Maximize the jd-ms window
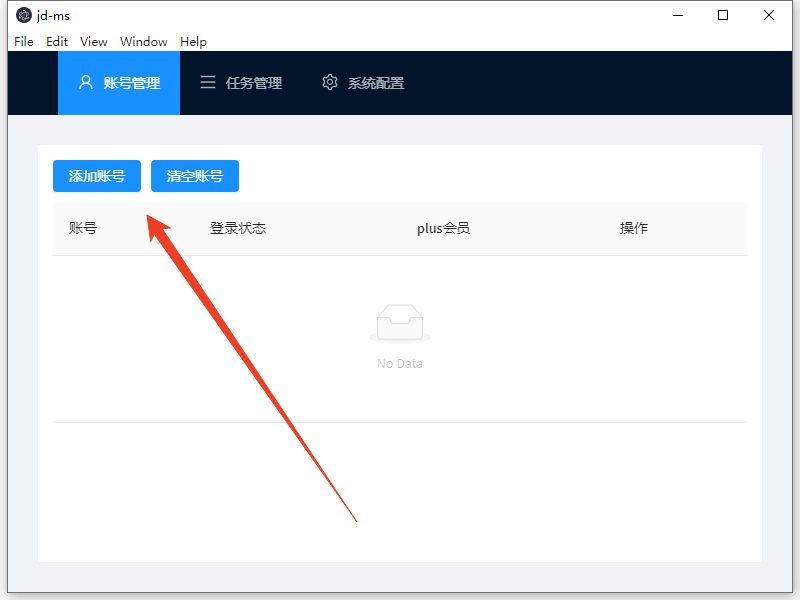800x600 pixels. pyautogui.click(x=723, y=15)
